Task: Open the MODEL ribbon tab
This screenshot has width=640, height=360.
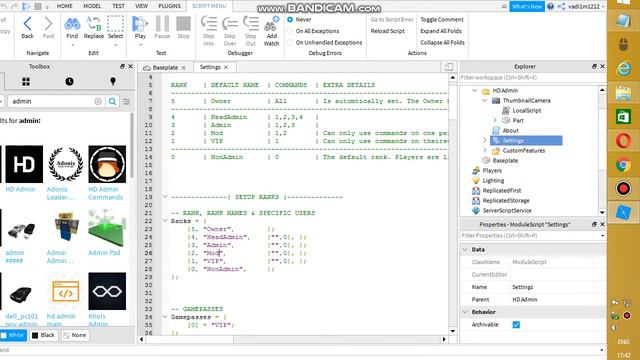Action: 92,6
